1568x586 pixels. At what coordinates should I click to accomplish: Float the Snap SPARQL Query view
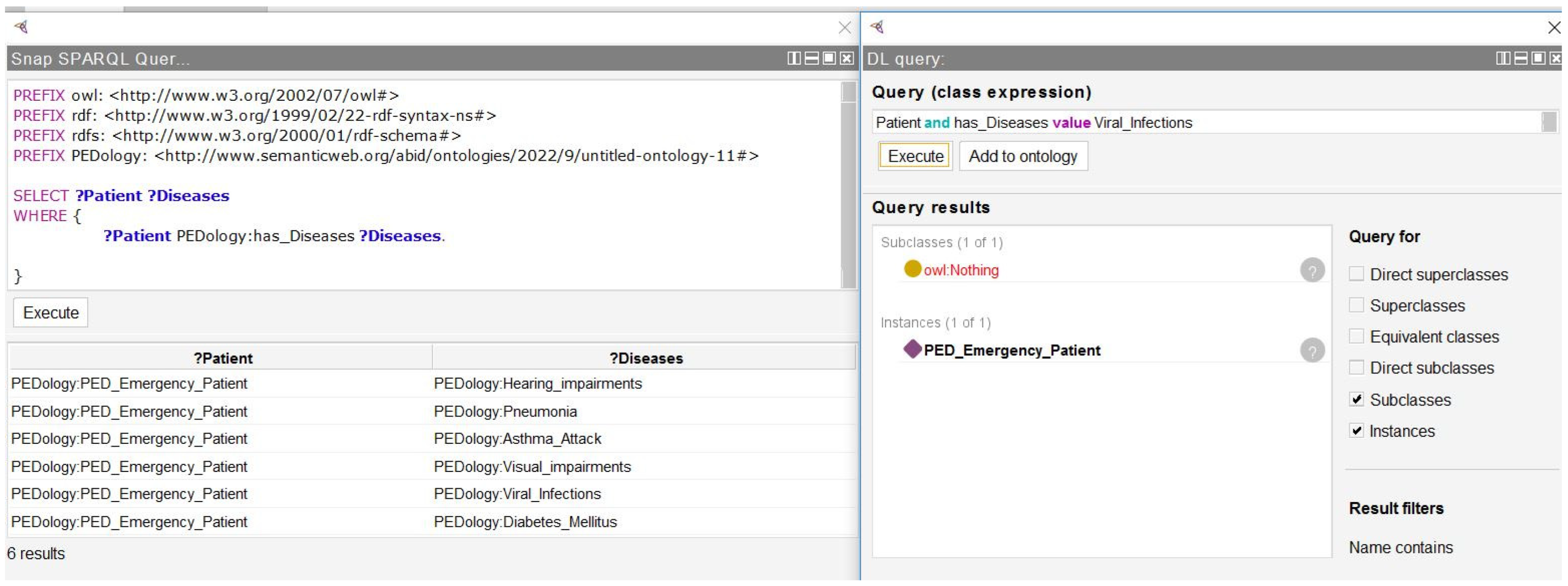pyautogui.click(x=829, y=58)
